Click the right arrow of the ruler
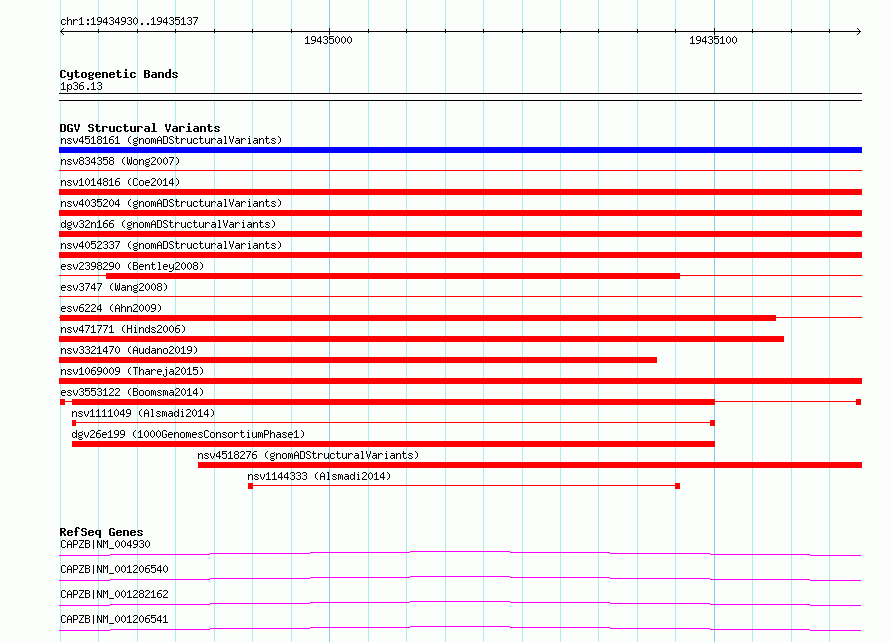The height and width of the screenshot is (642, 890). 858,32
